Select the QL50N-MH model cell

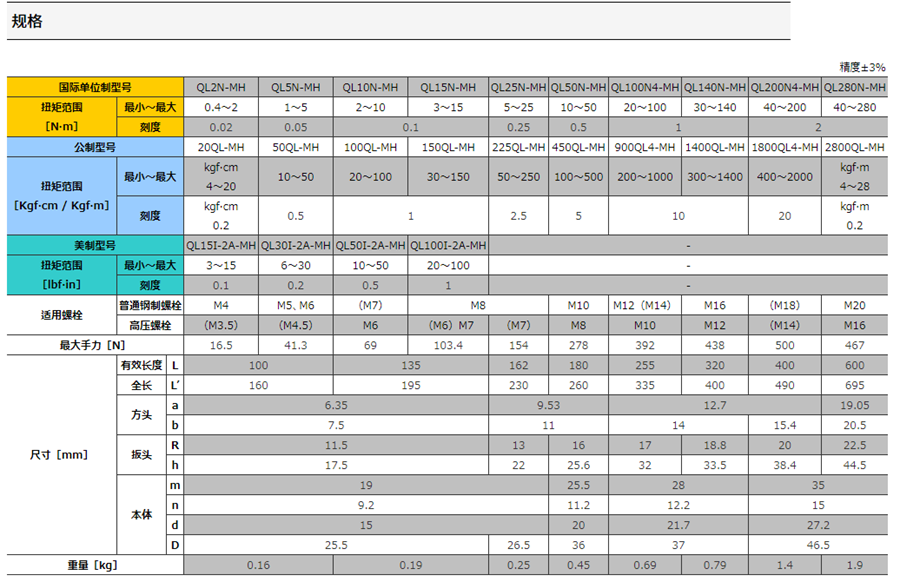tap(578, 87)
